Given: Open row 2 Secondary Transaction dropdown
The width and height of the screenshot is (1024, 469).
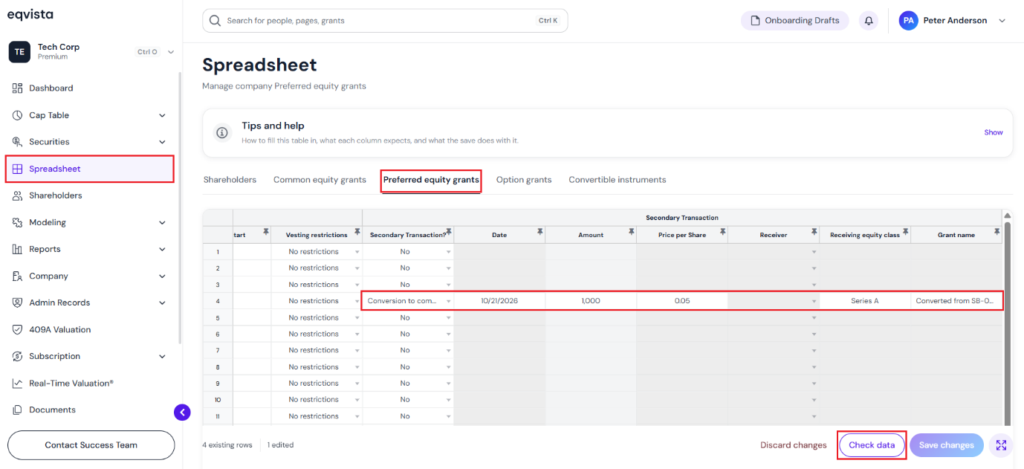Looking at the screenshot, I should tap(449, 268).
